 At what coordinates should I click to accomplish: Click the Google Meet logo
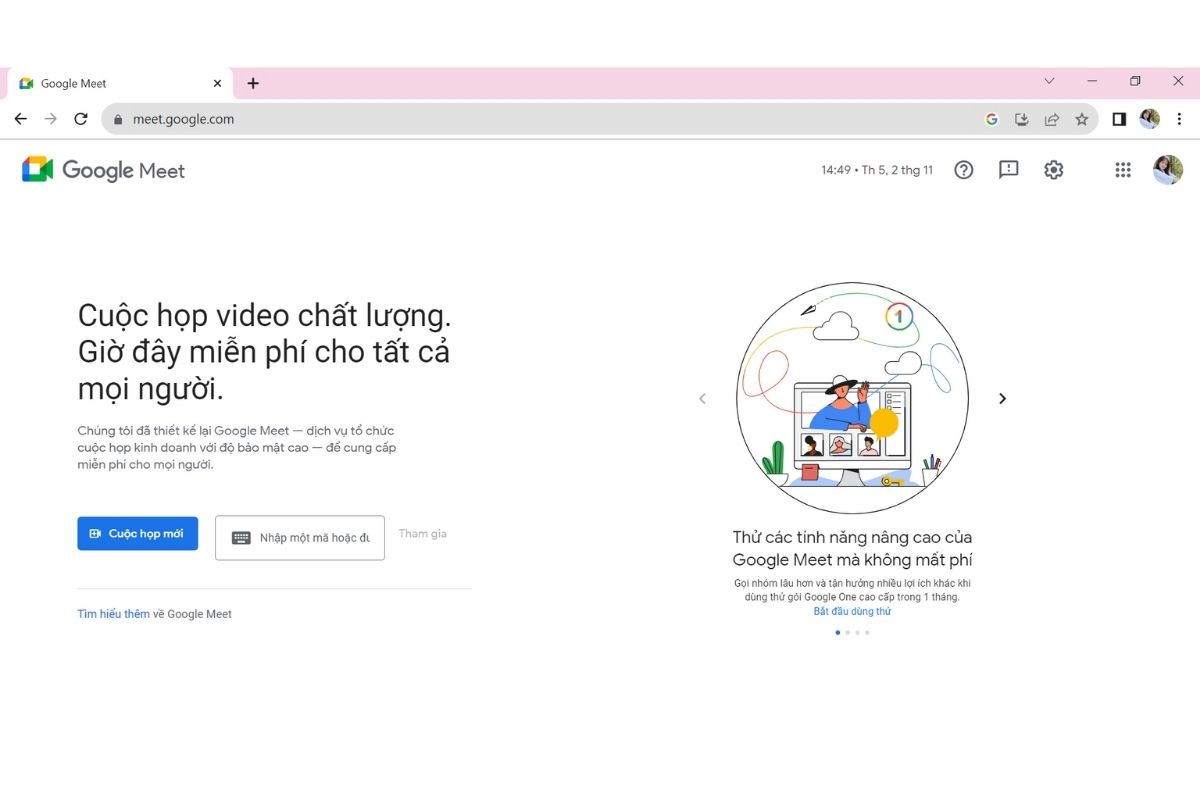point(104,170)
